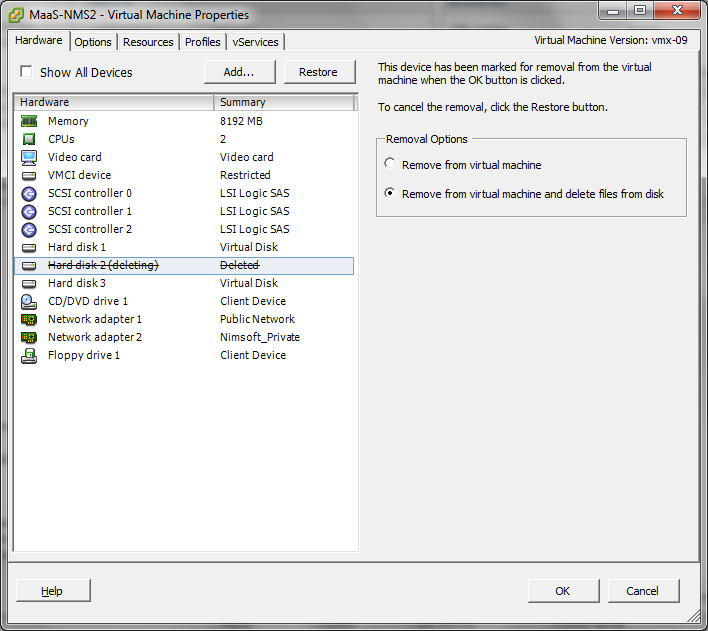
Task: Click the Network adapter 1 card icon
Action: click(29, 320)
